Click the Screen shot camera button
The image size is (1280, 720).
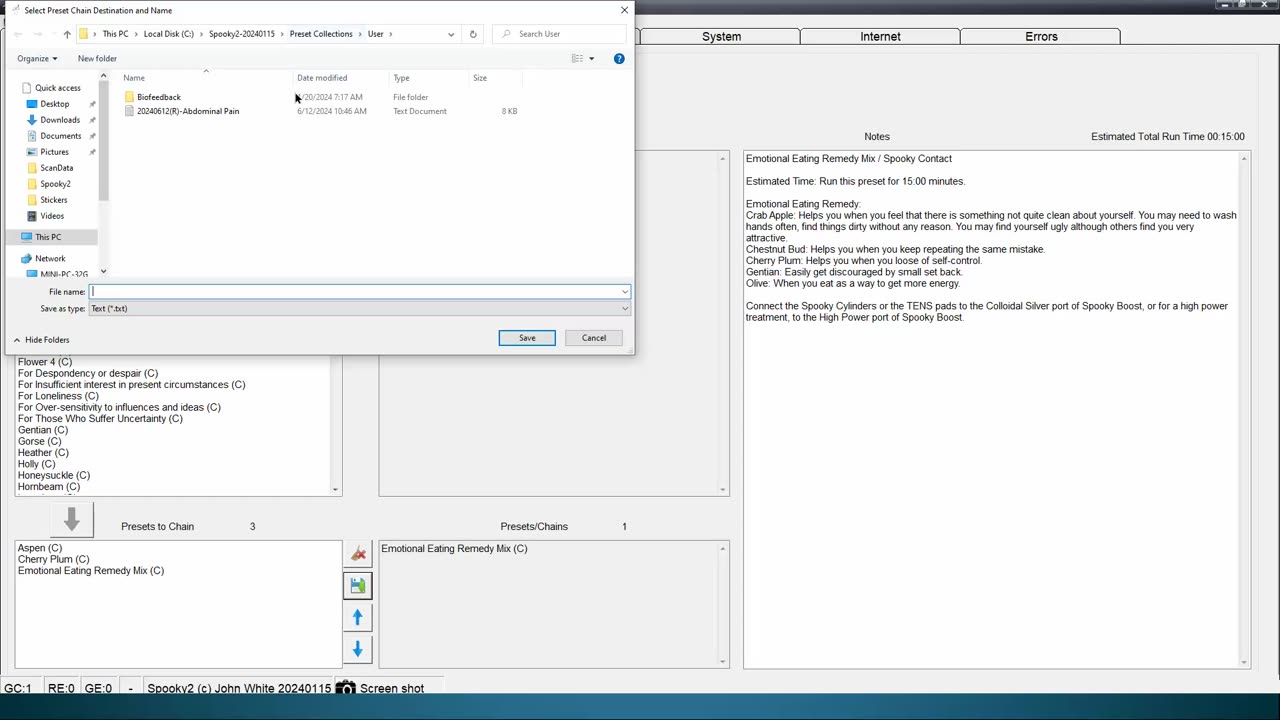click(x=380, y=688)
